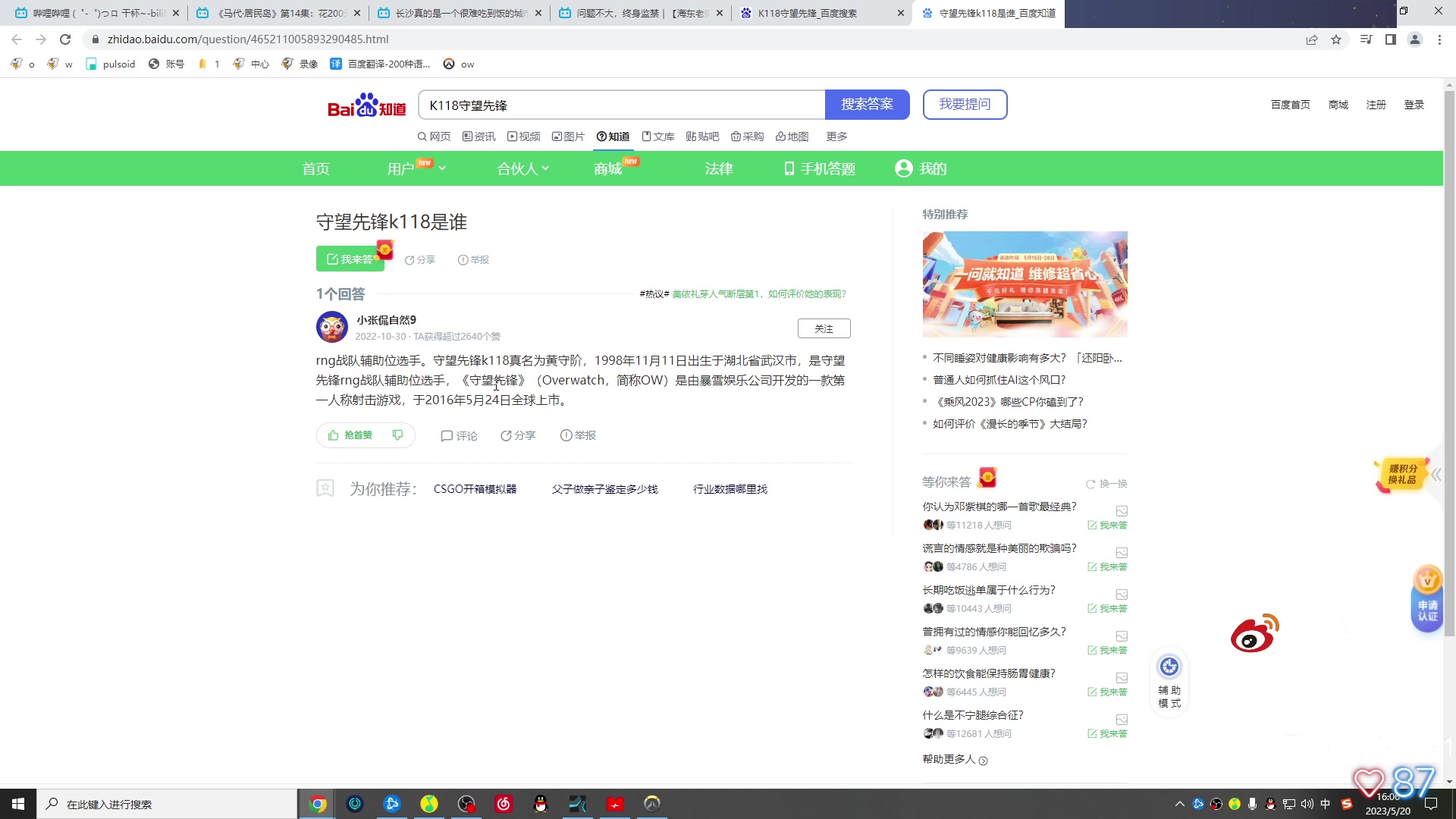Open Chrome profile avatar icon
This screenshot has height=819, width=1456.
1415,39
